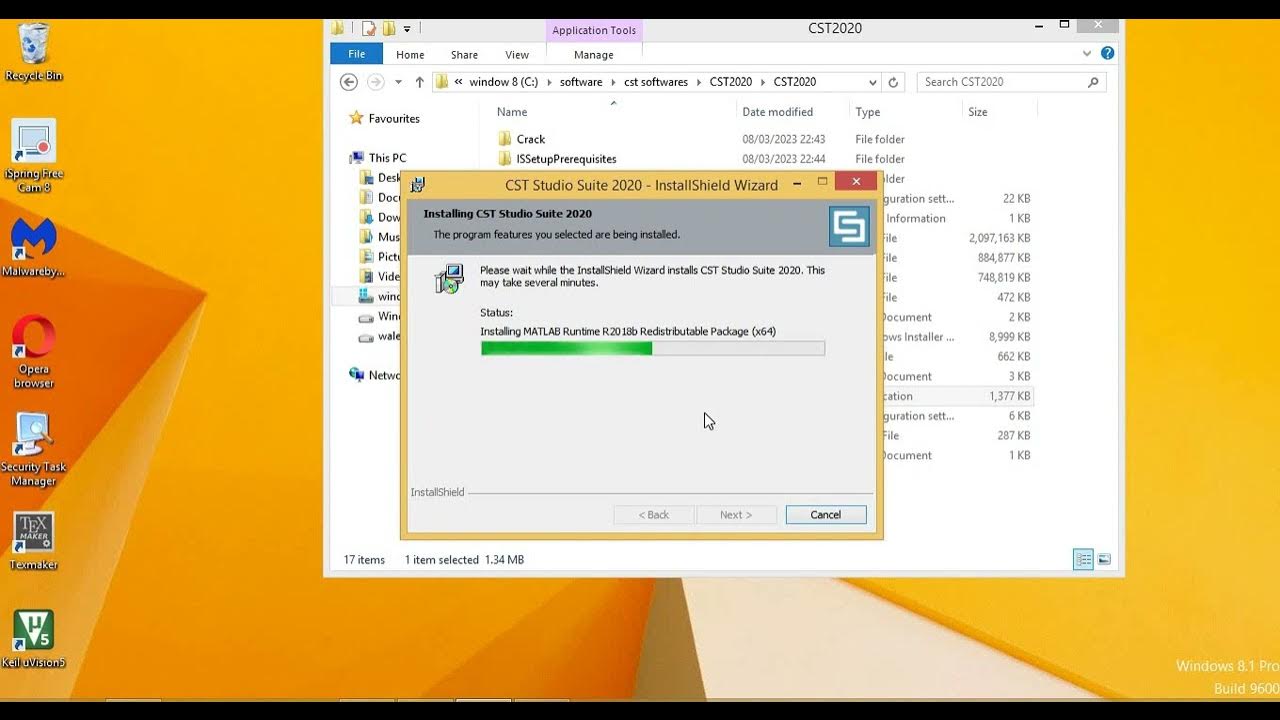The width and height of the screenshot is (1280, 720).
Task: Expand the Explorer ribbon chevron
Action: coord(1087,53)
